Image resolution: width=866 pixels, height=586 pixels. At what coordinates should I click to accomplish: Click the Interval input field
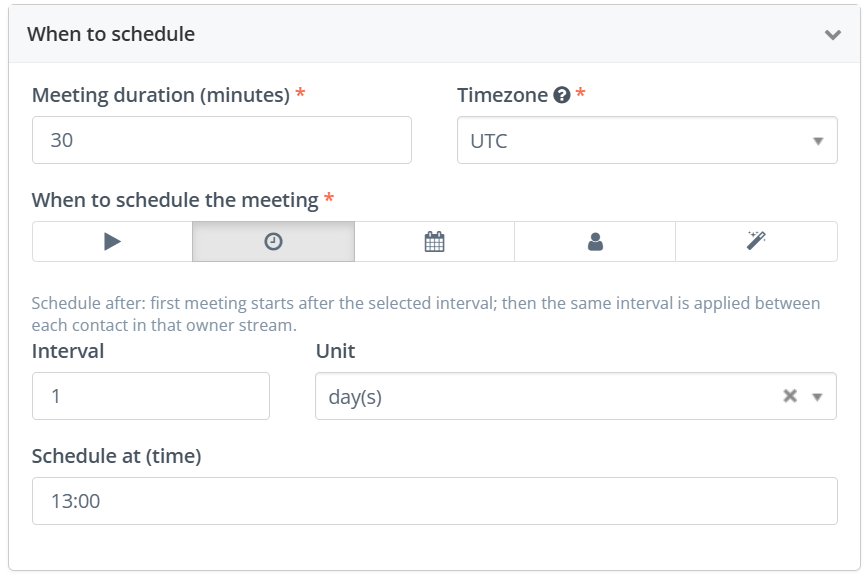(x=151, y=396)
